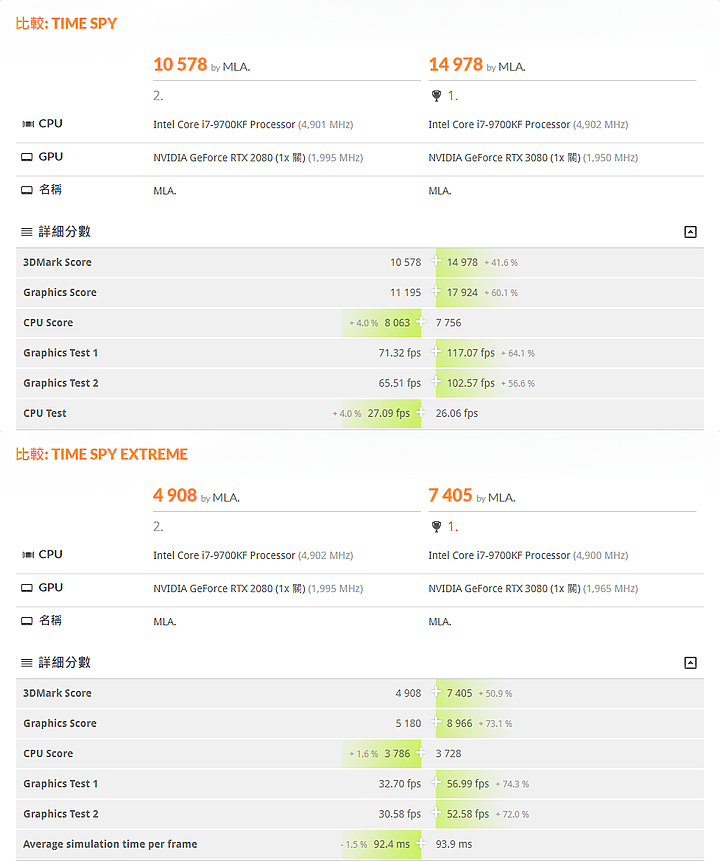Click the CPU chip icon in Time Spy Extreme
The height and width of the screenshot is (861, 720).
click(27, 555)
